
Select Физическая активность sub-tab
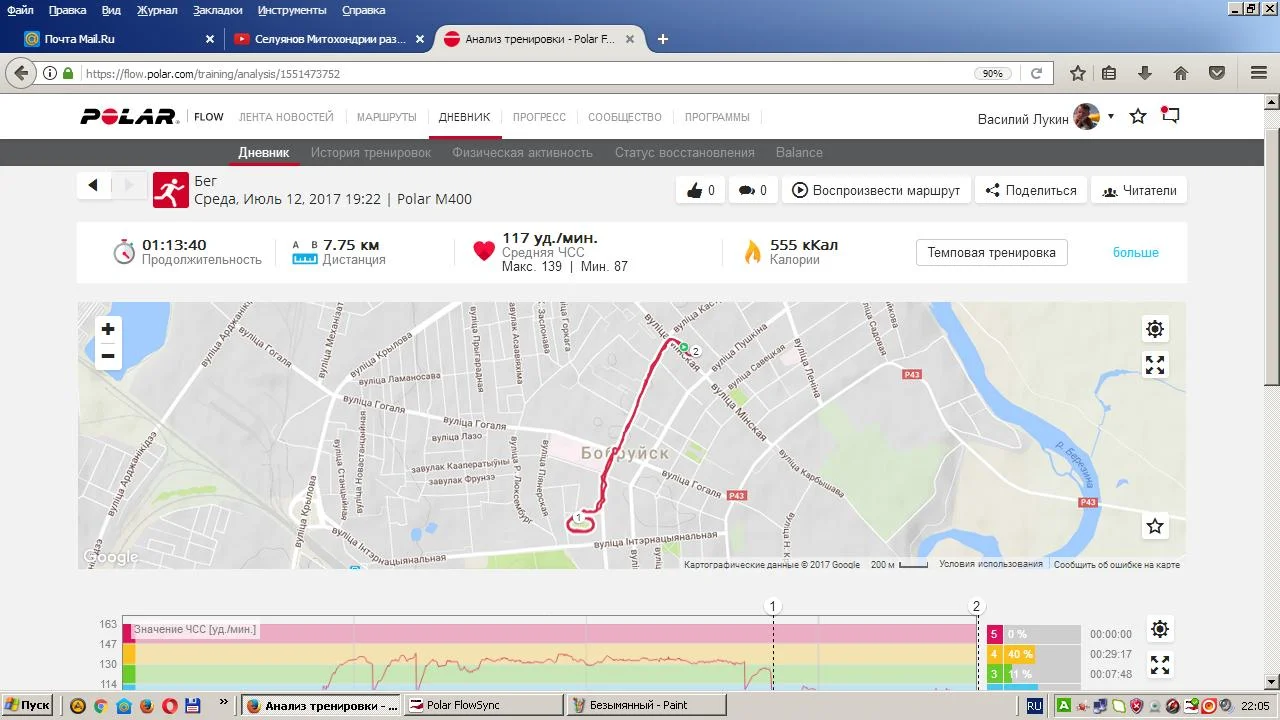click(x=522, y=152)
